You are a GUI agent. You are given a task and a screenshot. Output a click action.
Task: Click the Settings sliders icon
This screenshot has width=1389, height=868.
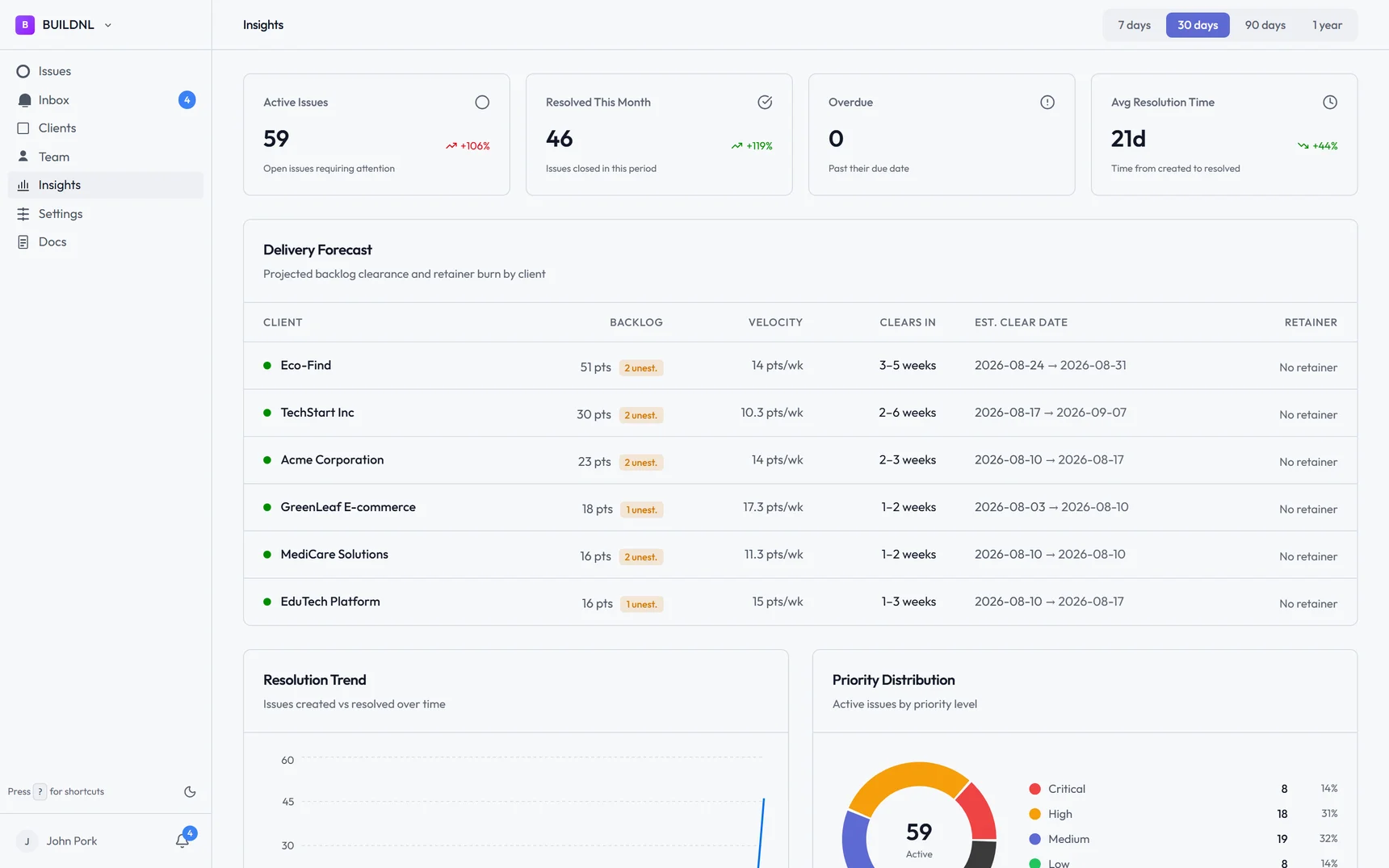23,214
